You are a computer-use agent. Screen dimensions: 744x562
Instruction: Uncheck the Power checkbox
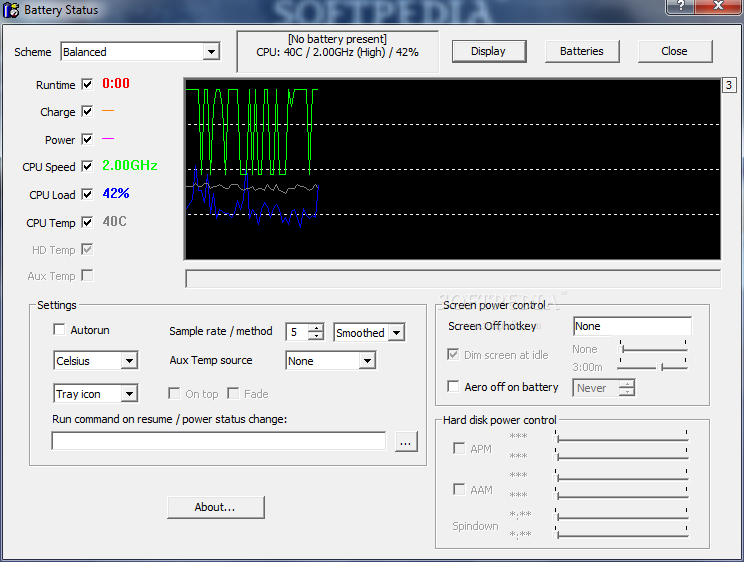pyautogui.click(x=87, y=140)
